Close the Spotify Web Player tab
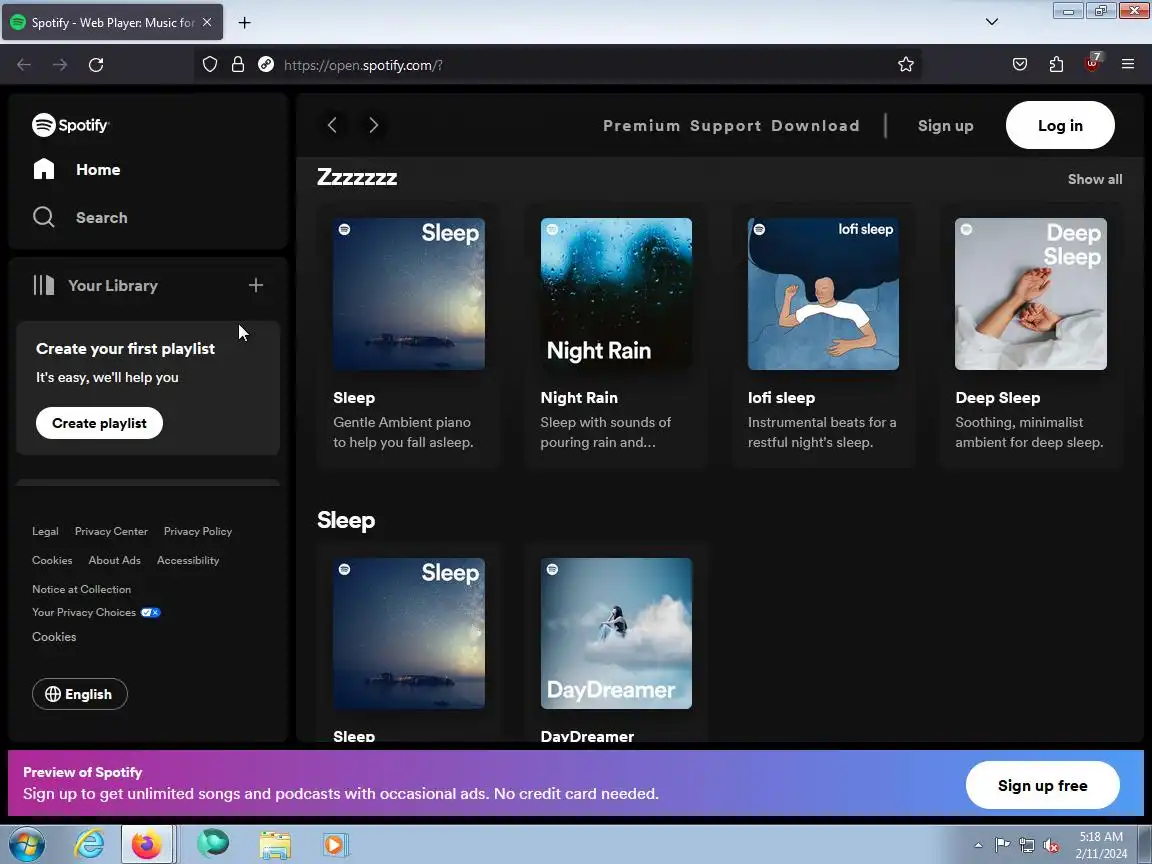 click(207, 23)
